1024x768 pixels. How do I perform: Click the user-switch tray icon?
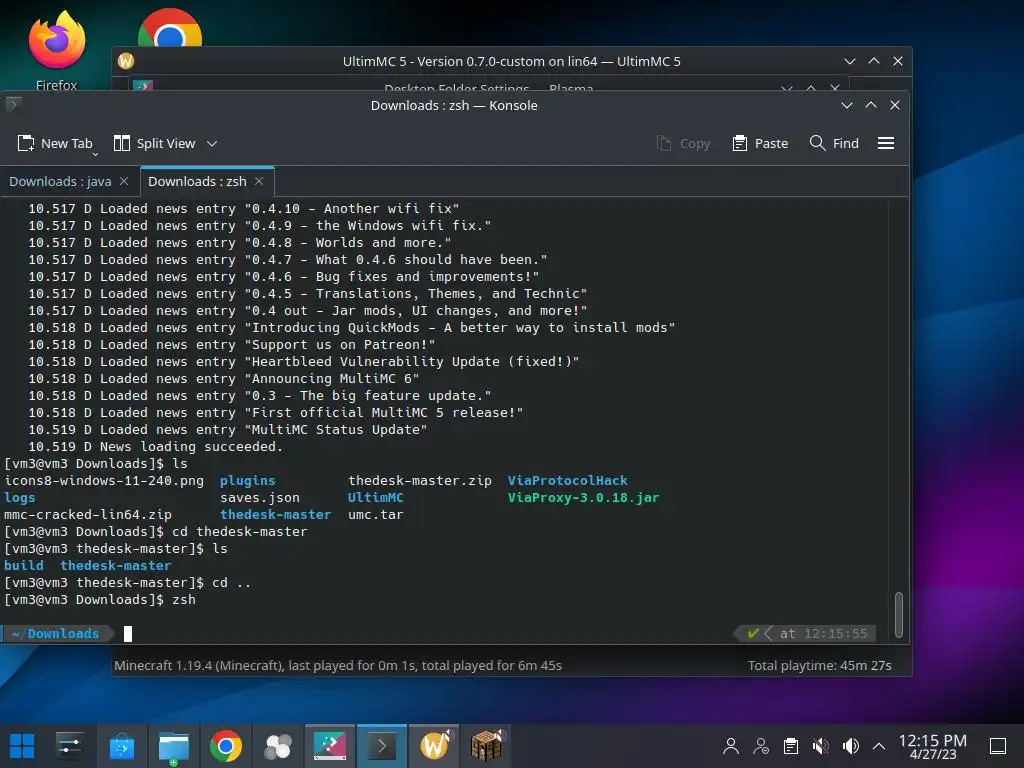pos(761,746)
